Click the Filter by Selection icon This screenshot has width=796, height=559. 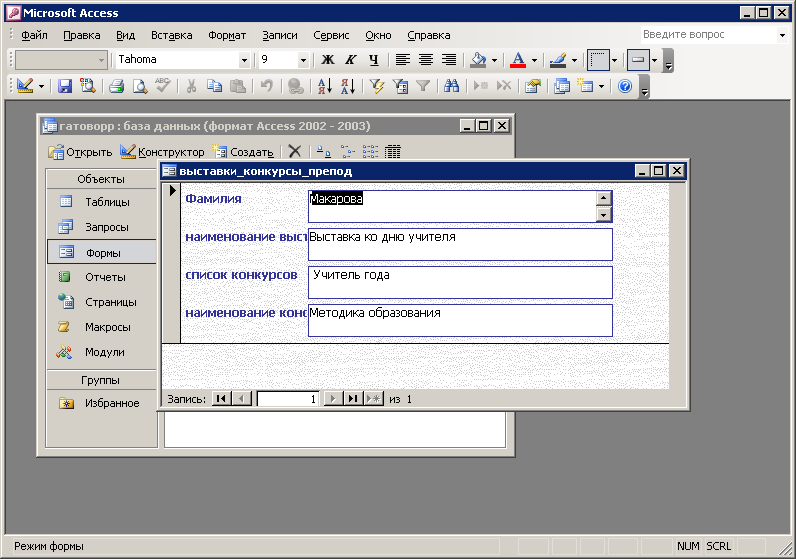click(377, 86)
